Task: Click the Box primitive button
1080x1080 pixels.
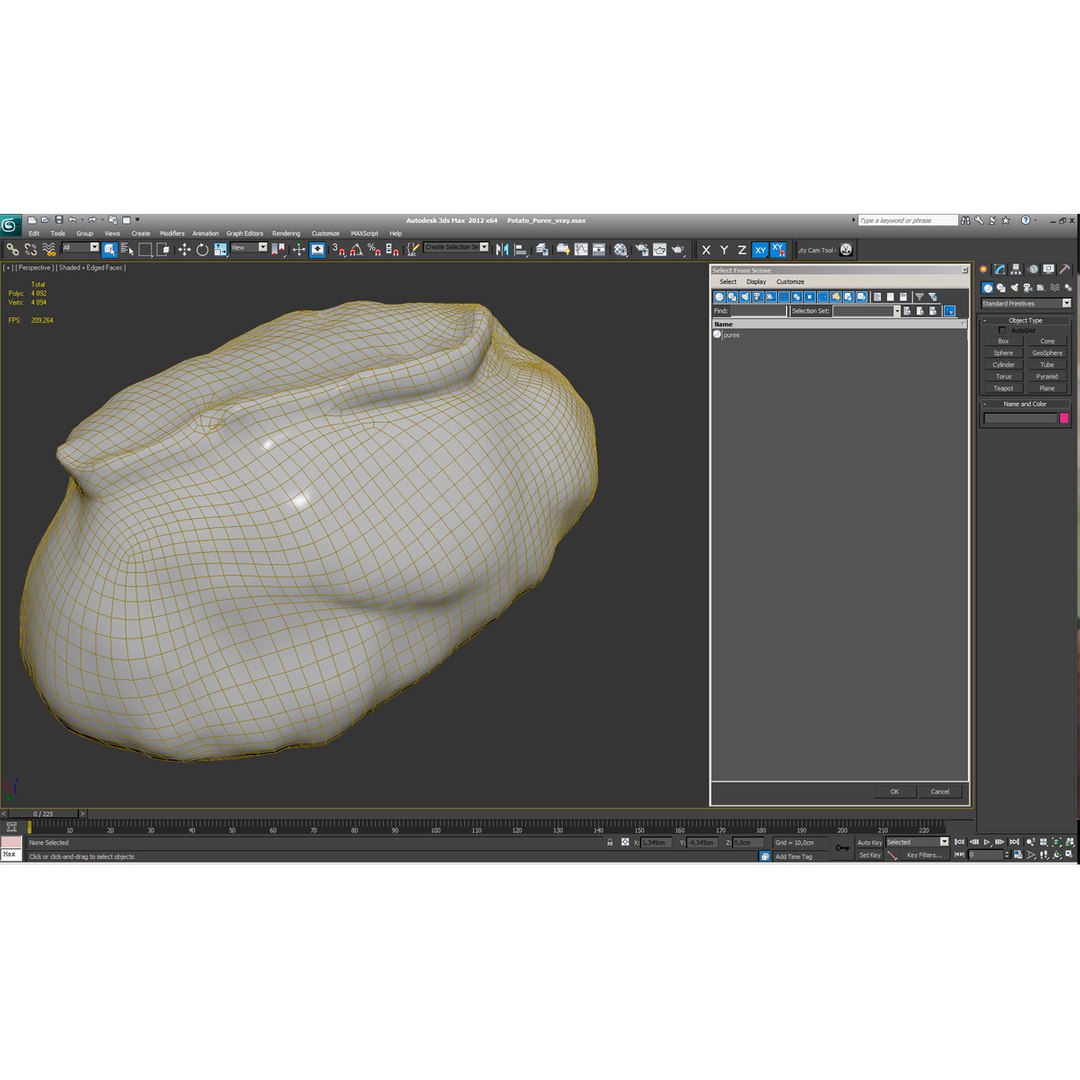Action: 1004,341
